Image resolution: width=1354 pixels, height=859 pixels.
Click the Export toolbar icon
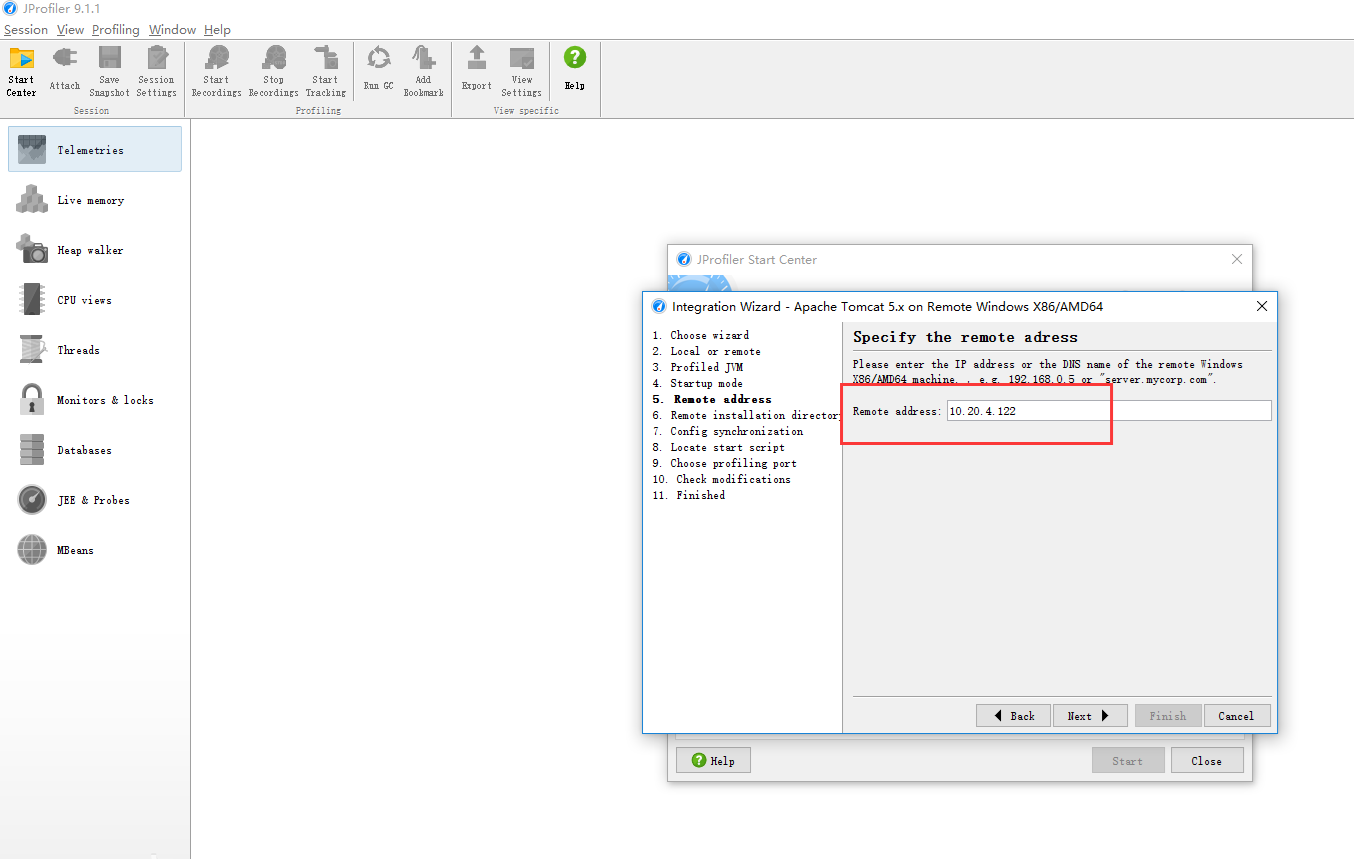477,71
